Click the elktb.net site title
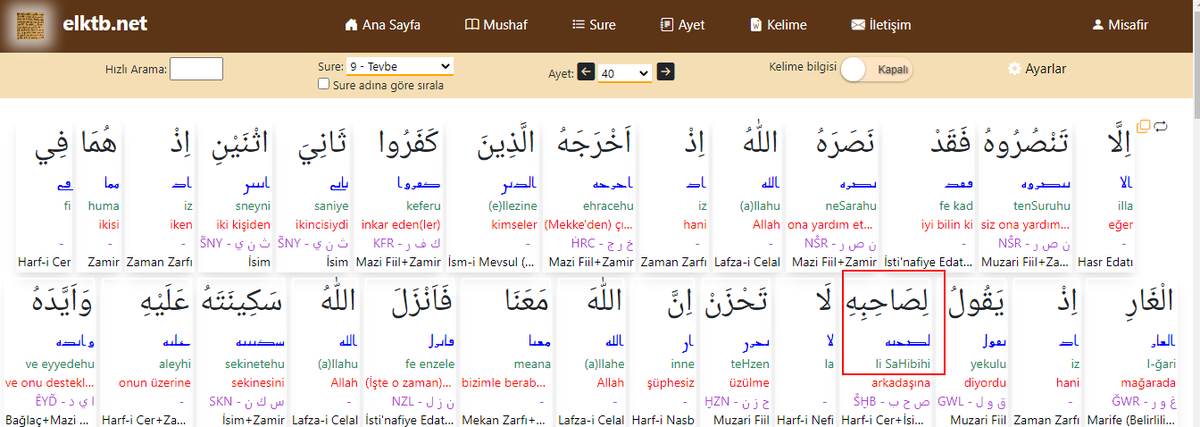The height and width of the screenshot is (427, 1200). (104, 23)
